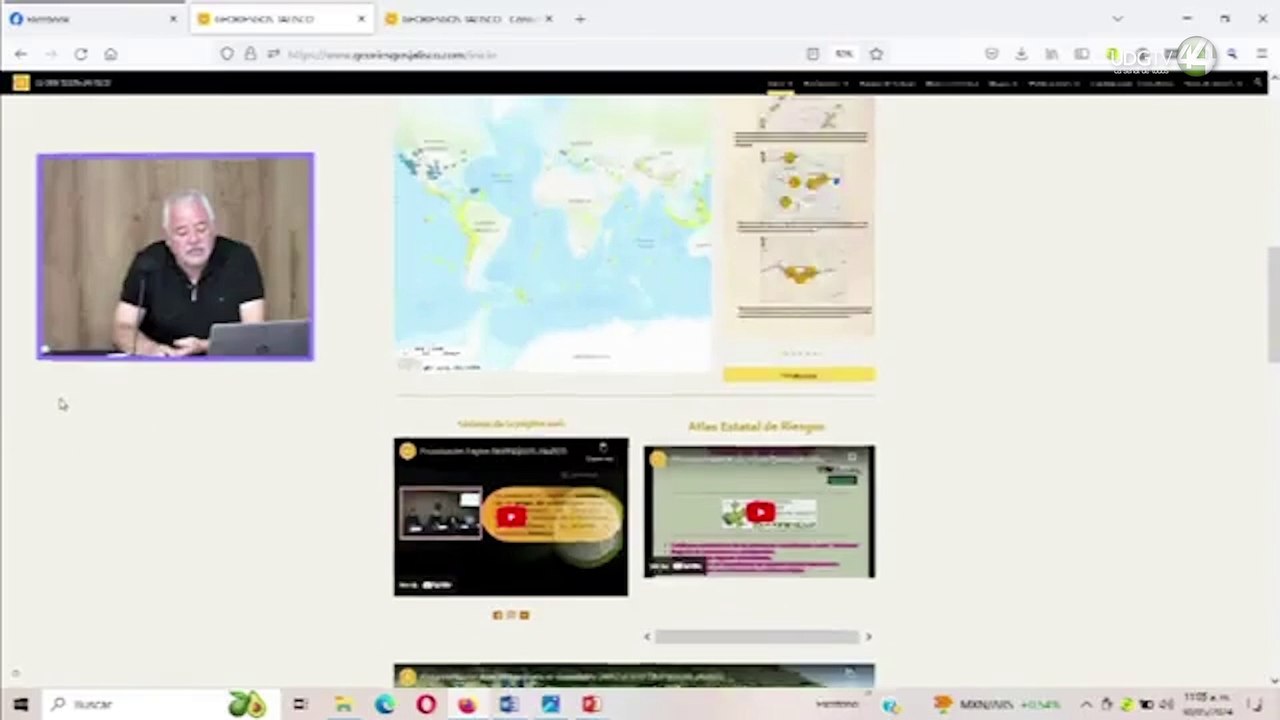Play the left YouTube video
The image size is (1280, 720).
click(x=511, y=517)
